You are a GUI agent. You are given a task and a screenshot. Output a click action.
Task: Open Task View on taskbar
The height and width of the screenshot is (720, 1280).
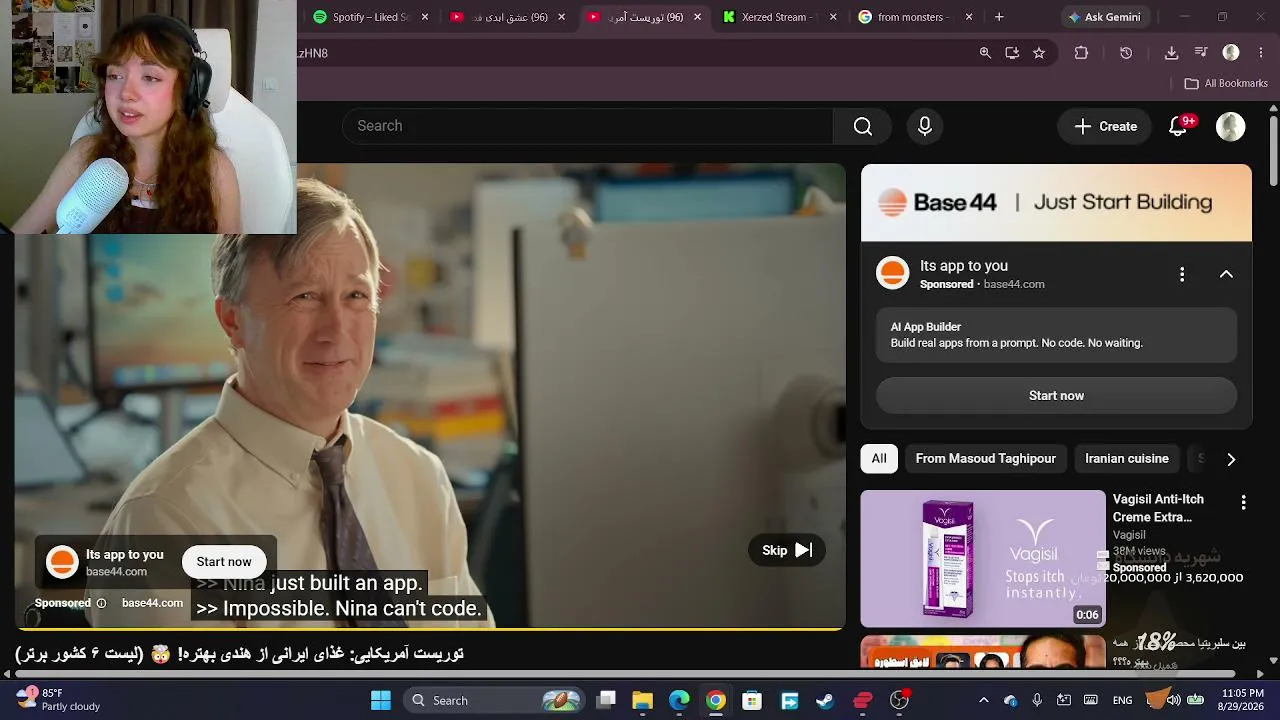pyautogui.click(x=606, y=700)
